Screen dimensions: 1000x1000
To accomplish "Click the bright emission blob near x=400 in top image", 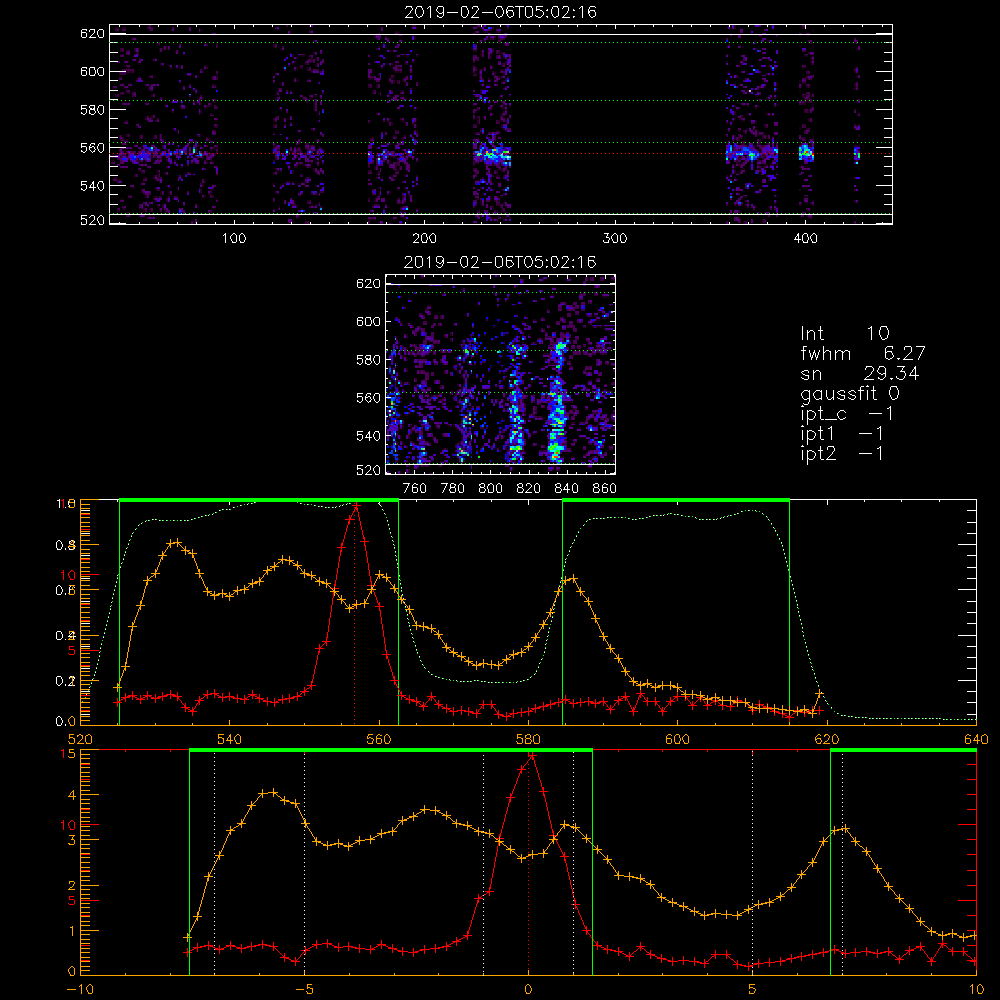I will [x=806, y=152].
